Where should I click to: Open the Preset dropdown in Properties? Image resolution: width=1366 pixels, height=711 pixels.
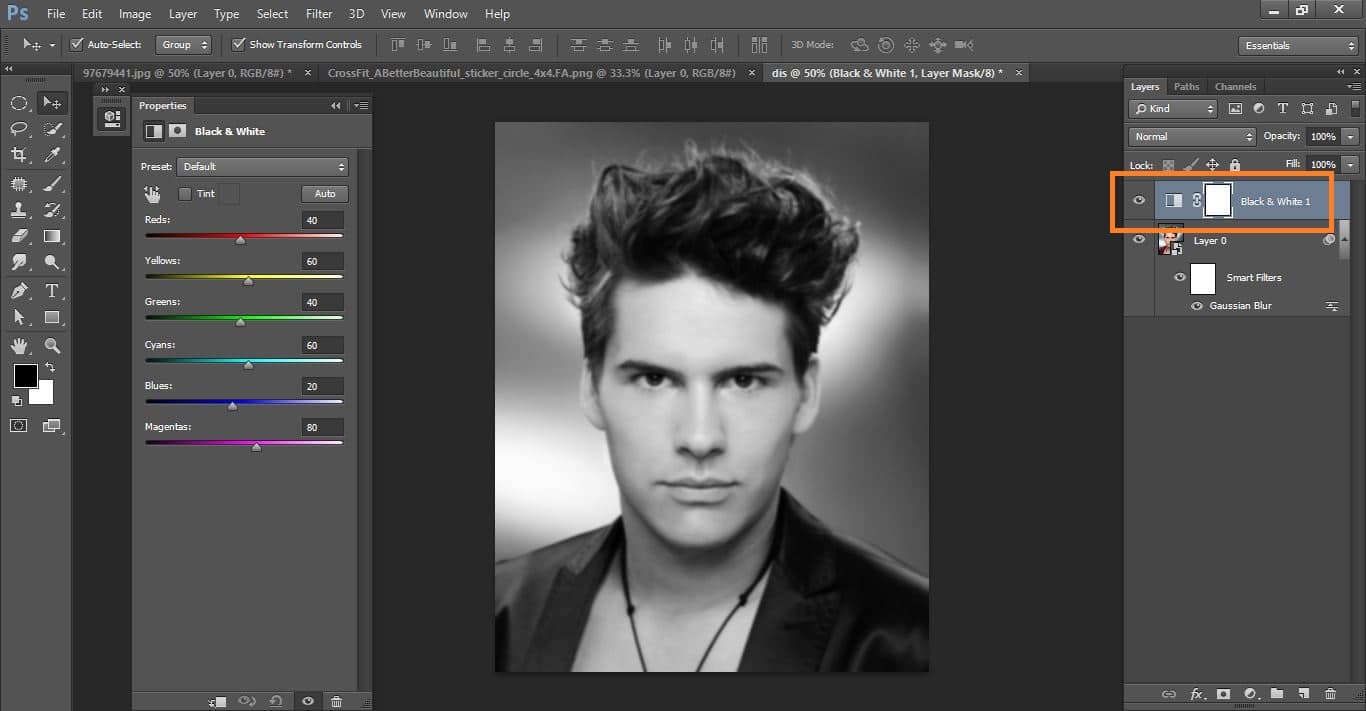point(262,166)
